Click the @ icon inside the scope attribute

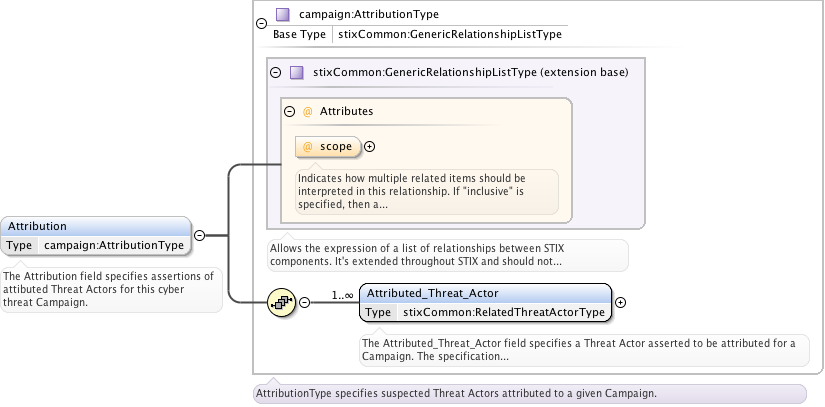[307, 146]
